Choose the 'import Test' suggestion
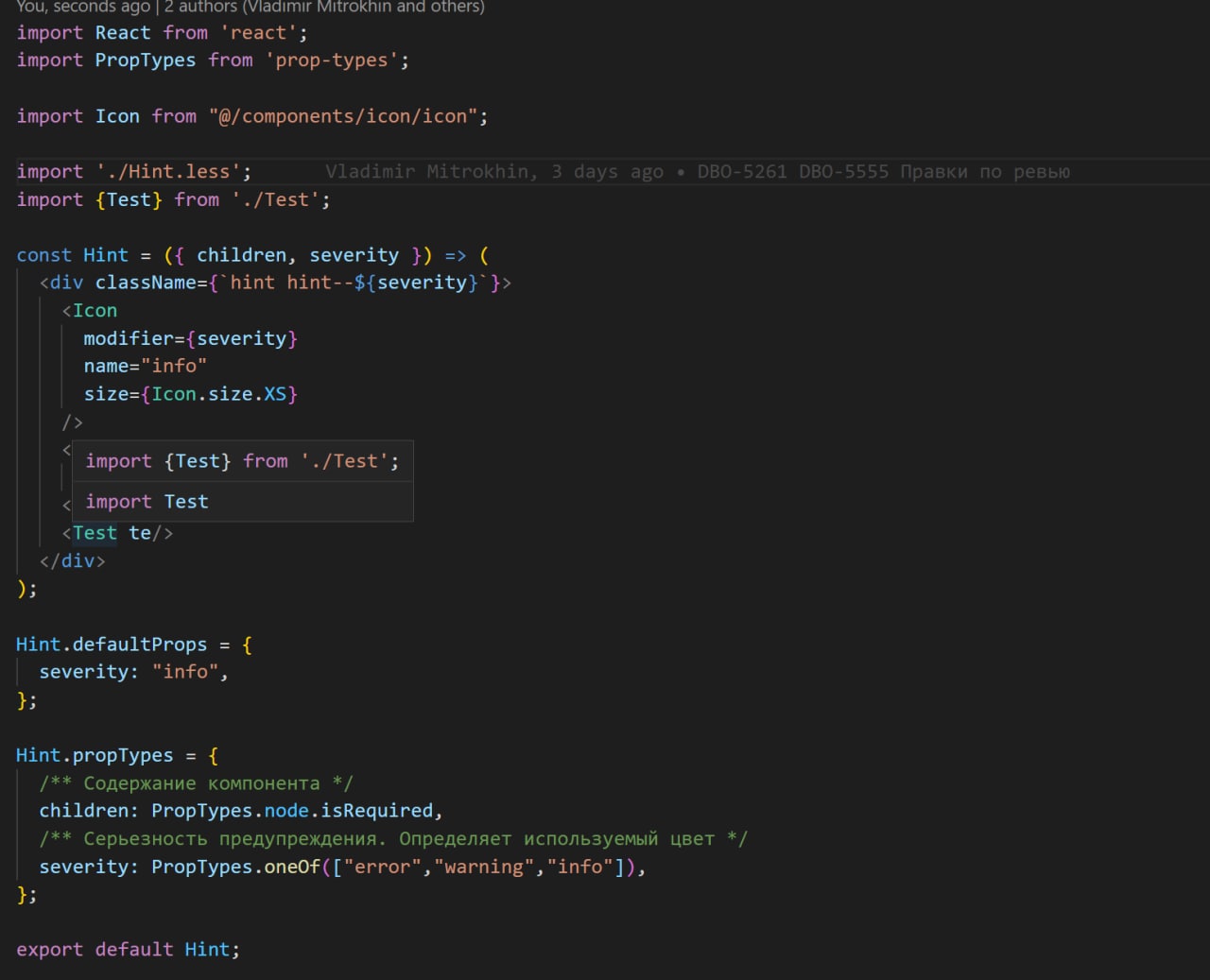 242,502
